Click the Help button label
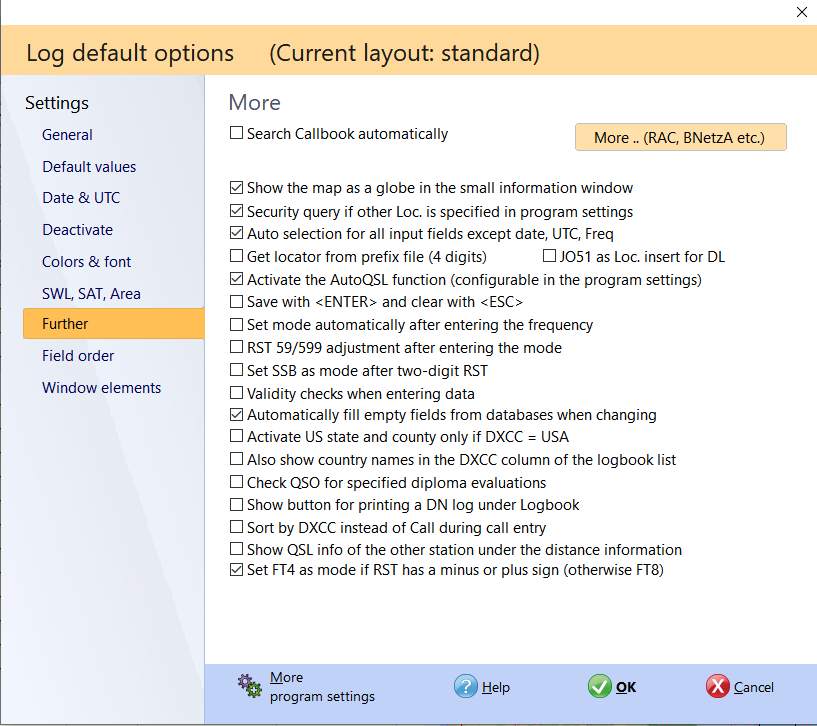The image size is (817, 726). point(496,687)
